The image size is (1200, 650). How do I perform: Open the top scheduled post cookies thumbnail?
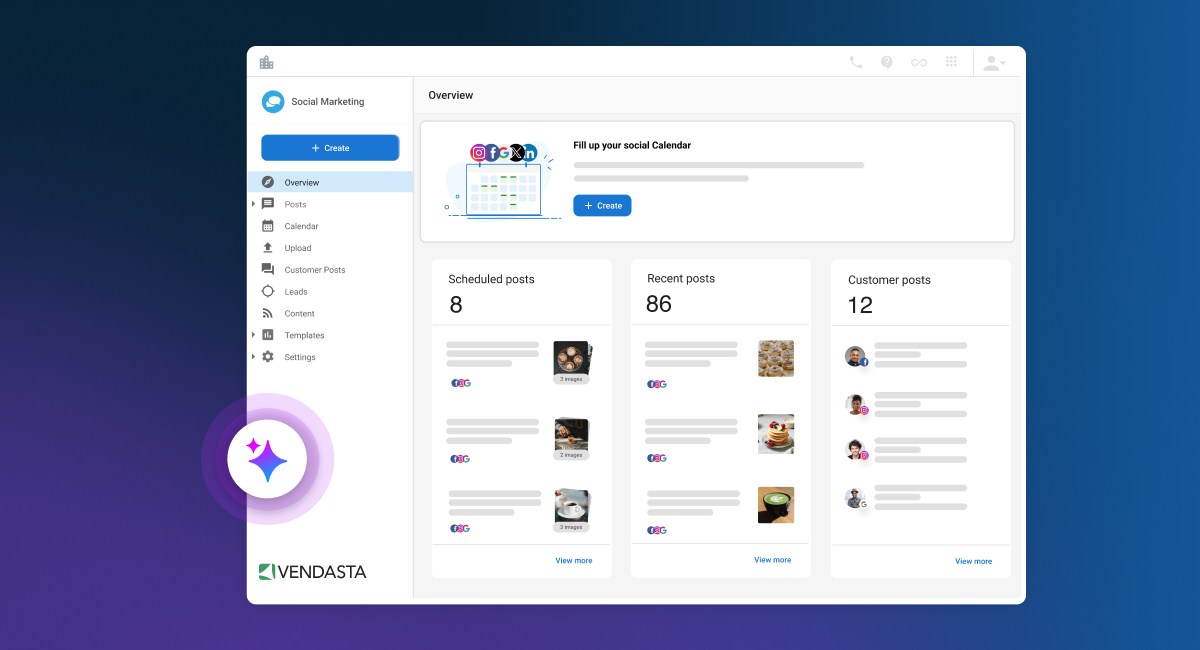(x=573, y=362)
